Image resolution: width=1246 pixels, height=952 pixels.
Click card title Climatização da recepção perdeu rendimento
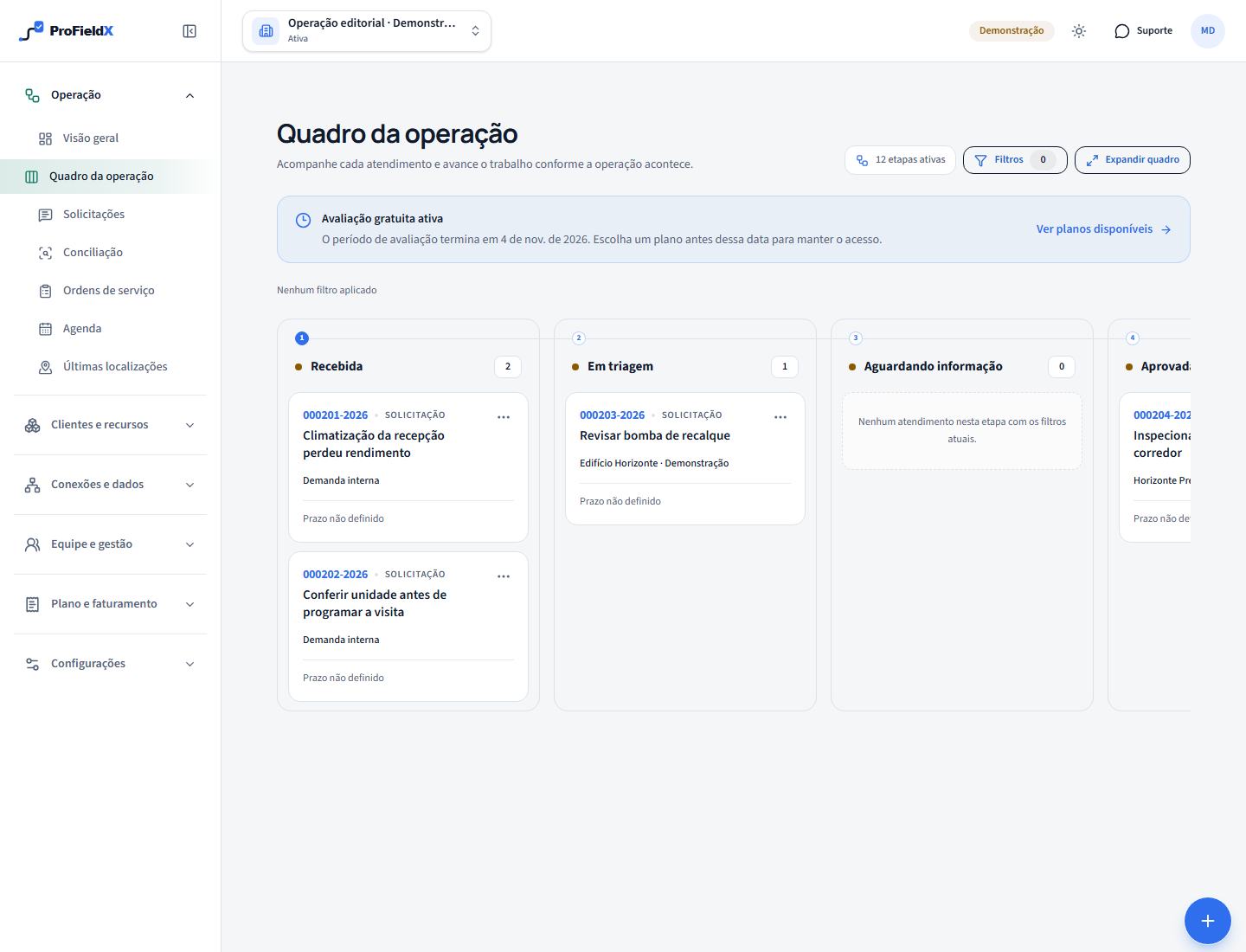click(374, 445)
